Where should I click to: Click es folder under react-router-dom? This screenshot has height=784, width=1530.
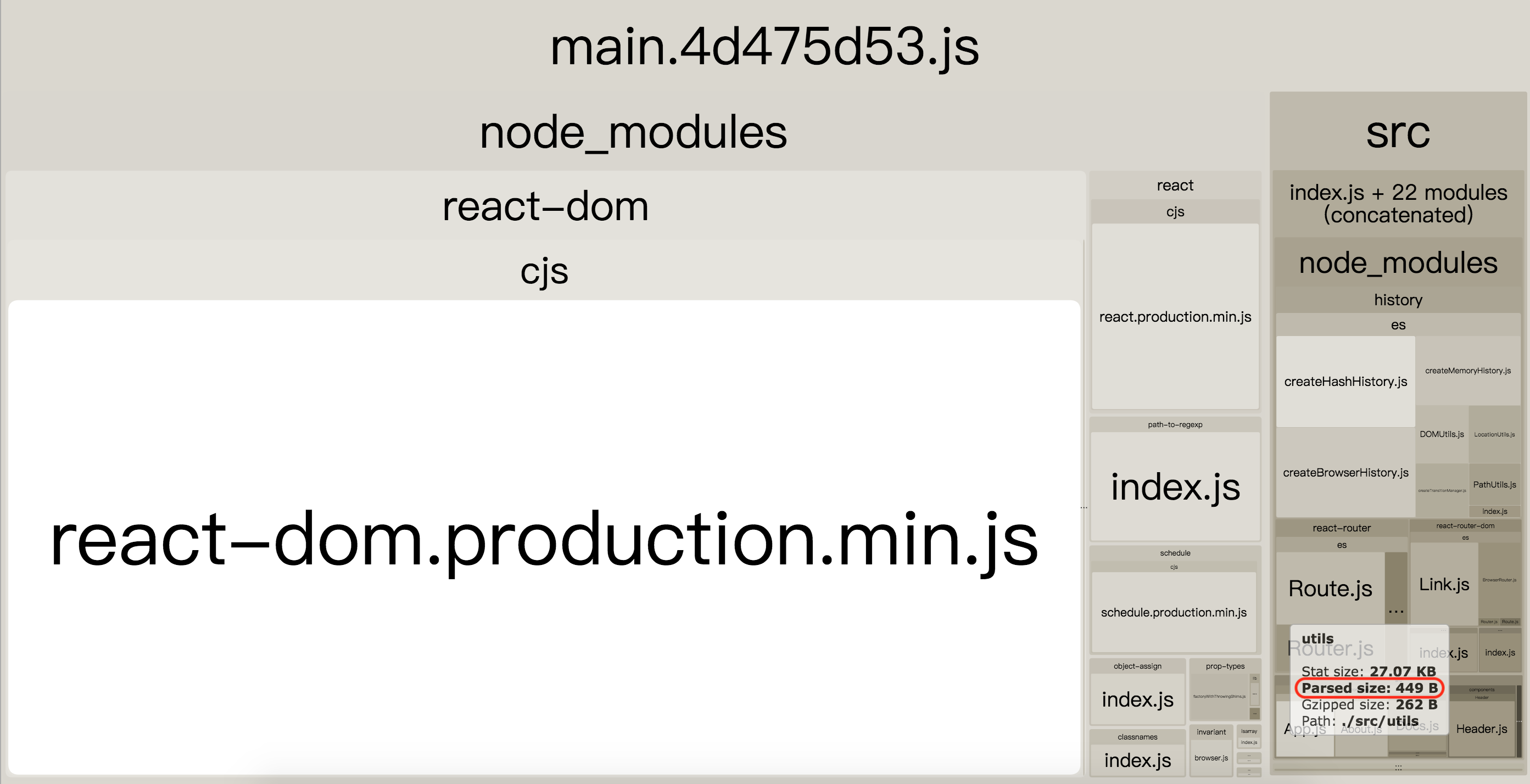pos(1465,538)
